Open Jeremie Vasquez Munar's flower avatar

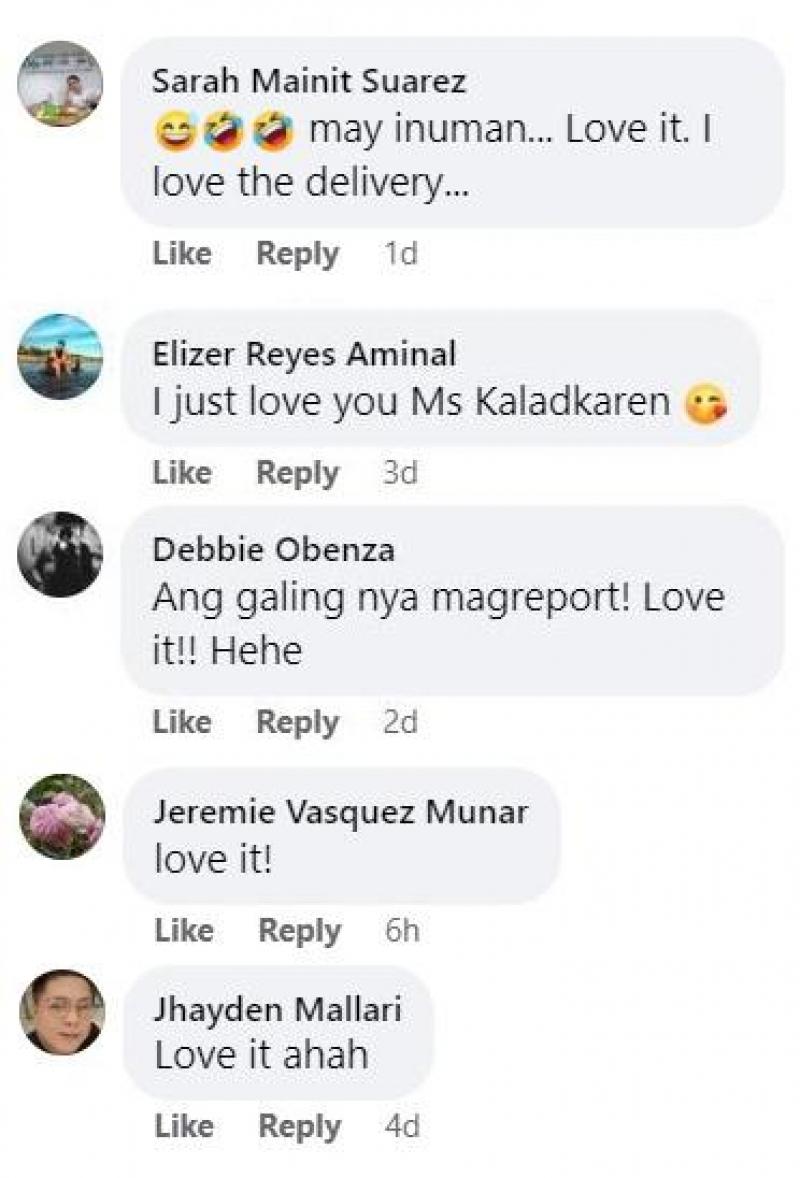(x=62, y=817)
